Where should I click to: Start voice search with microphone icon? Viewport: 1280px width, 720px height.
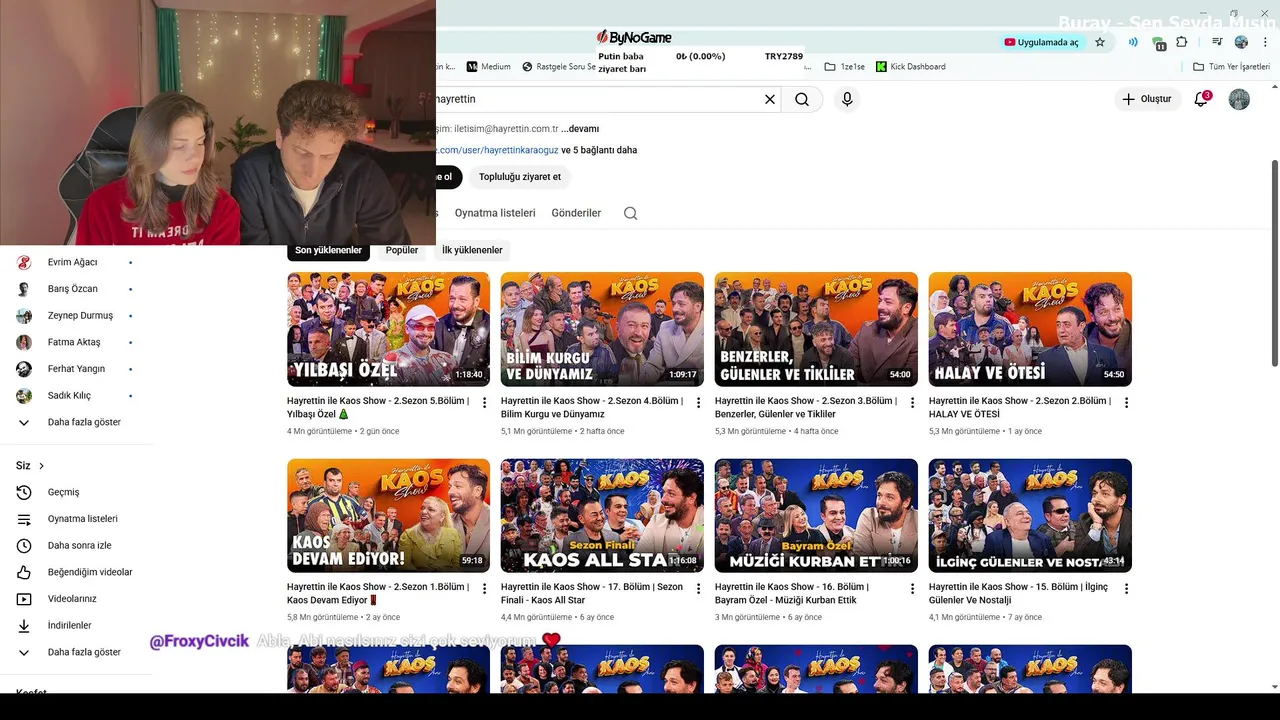pyautogui.click(x=847, y=99)
